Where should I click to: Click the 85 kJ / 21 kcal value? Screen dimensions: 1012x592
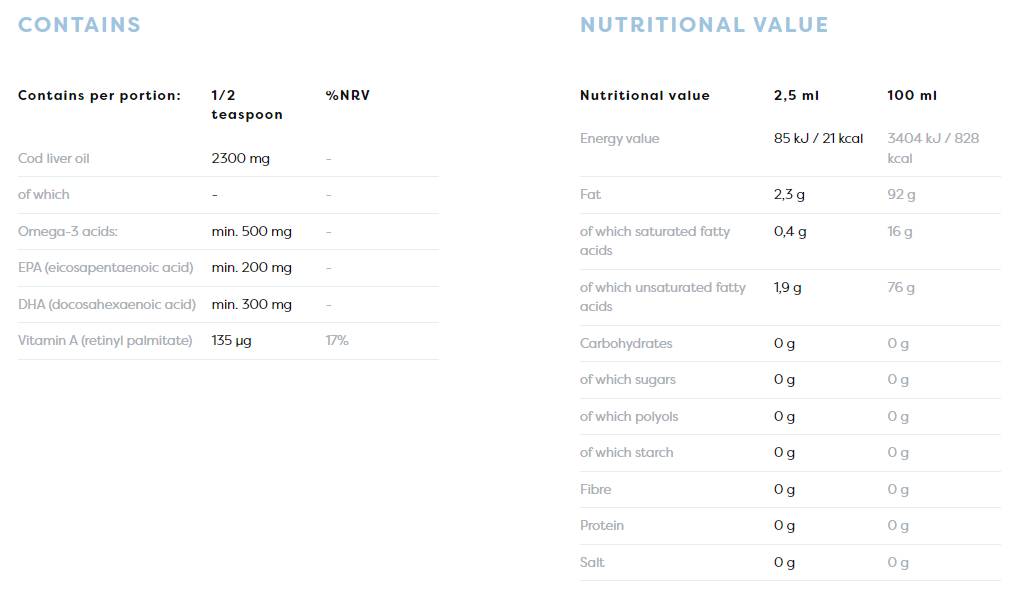coord(818,138)
